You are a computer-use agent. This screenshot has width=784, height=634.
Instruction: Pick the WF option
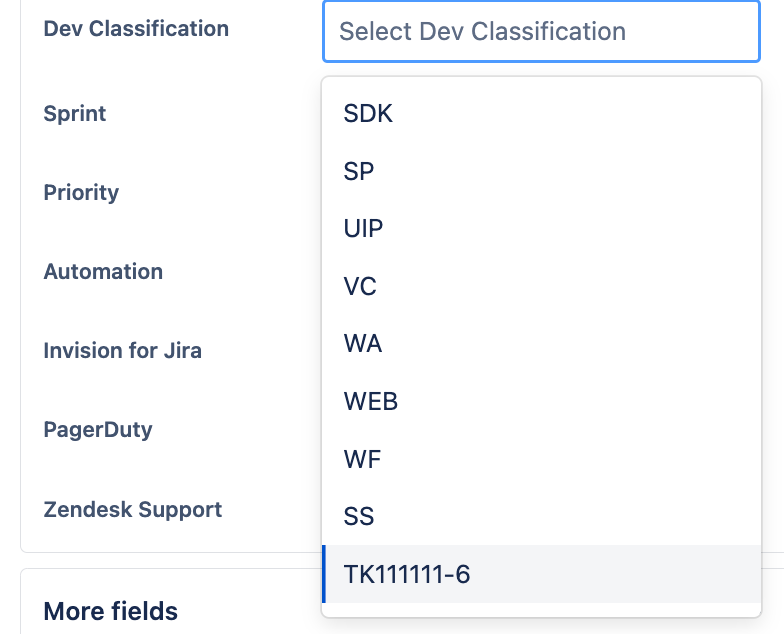click(542, 459)
